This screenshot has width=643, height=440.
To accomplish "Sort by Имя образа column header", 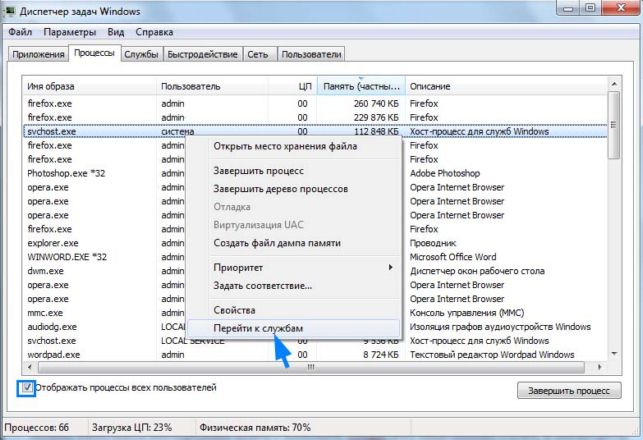I will 89,87.
